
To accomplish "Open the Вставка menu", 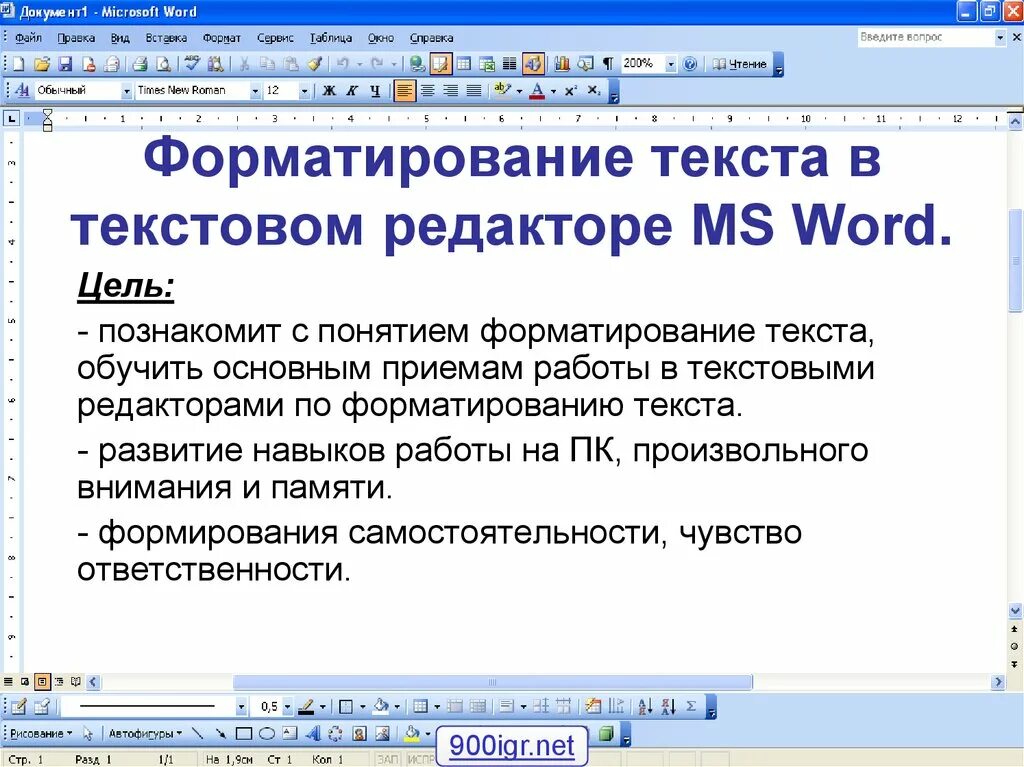I will (x=166, y=38).
